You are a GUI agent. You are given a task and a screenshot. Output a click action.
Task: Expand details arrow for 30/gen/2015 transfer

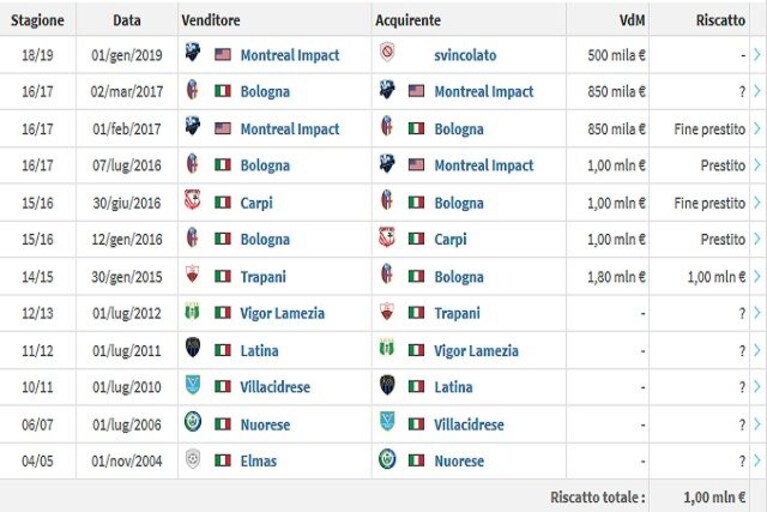757,277
